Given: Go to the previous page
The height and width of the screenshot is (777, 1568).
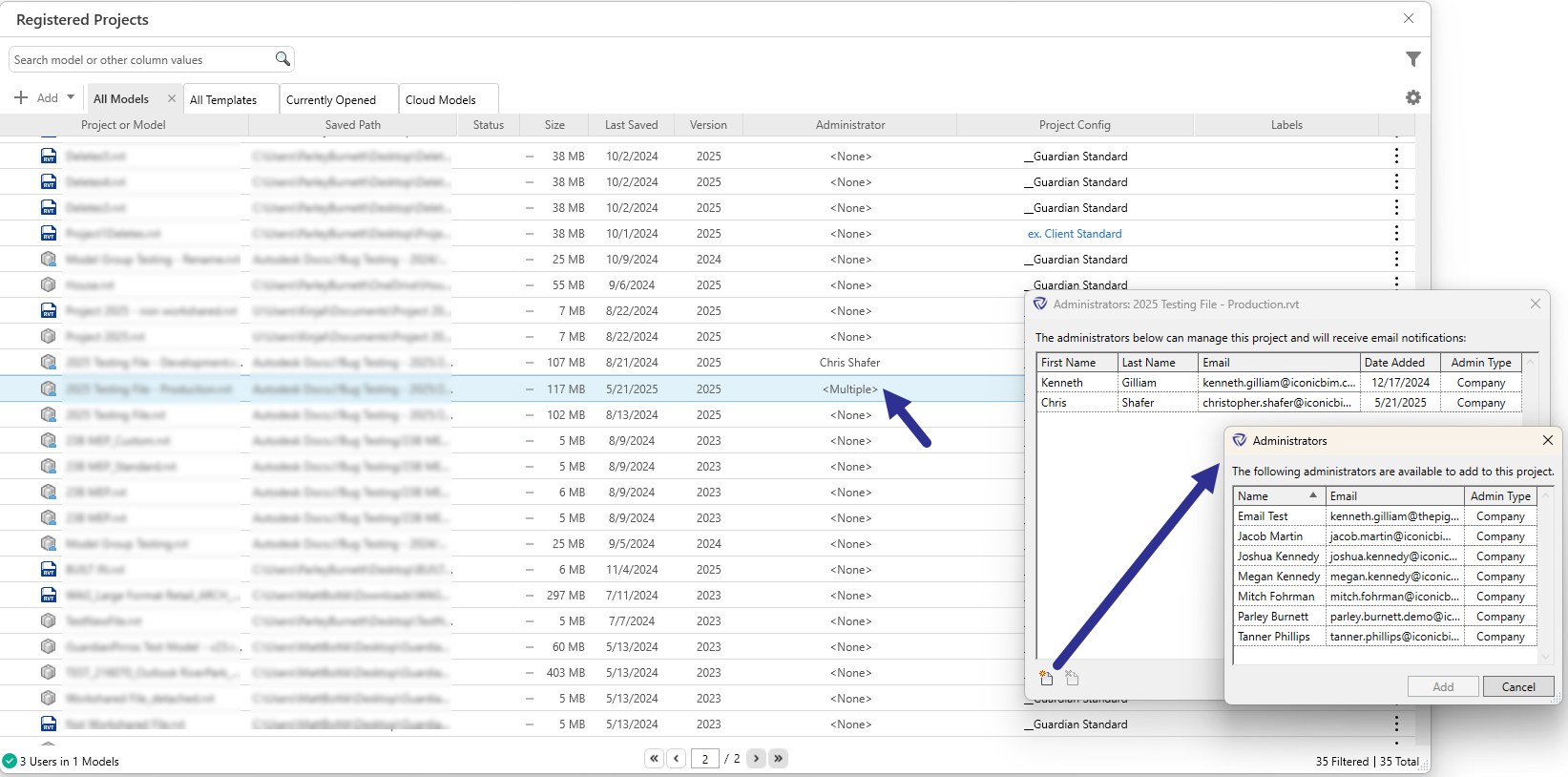Looking at the screenshot, I should (x=677, y=758).
